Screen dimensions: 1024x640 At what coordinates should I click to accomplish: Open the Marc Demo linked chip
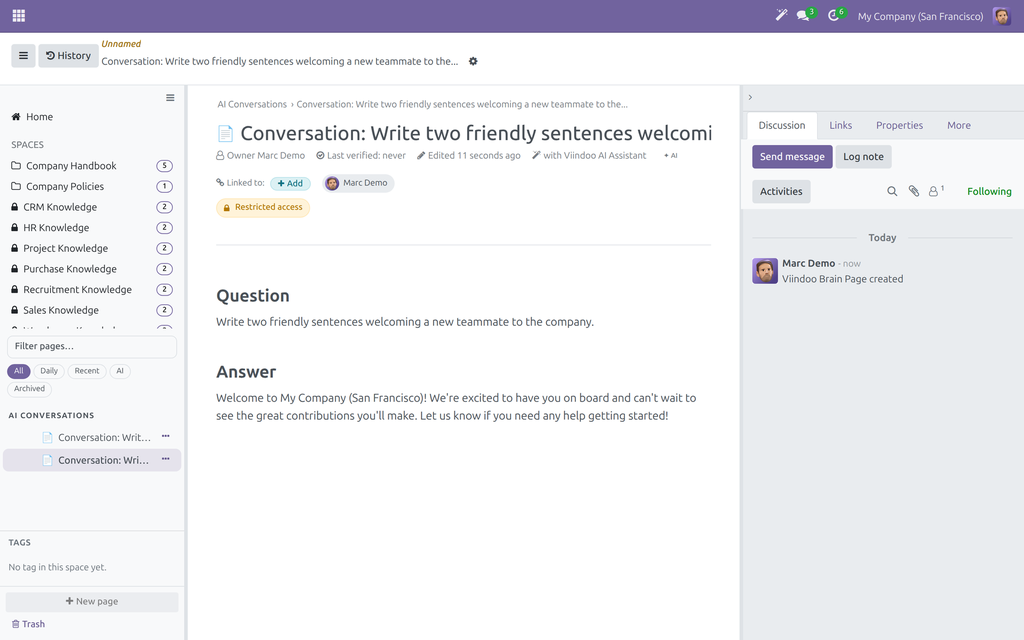pos(358,184)
